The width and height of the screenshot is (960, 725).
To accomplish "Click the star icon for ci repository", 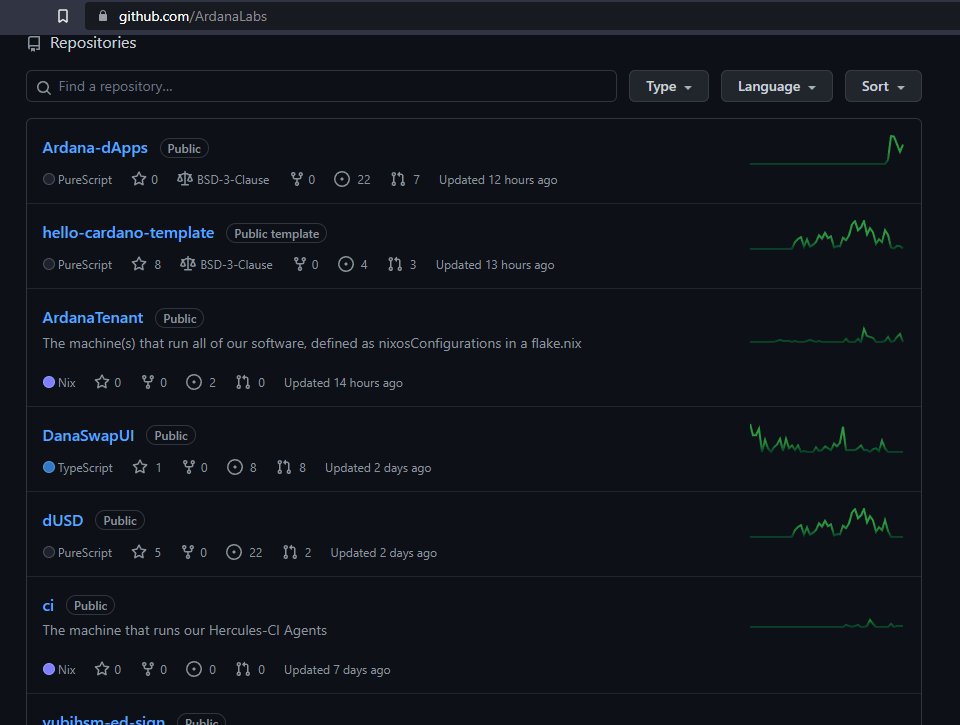I will (102, 669).
